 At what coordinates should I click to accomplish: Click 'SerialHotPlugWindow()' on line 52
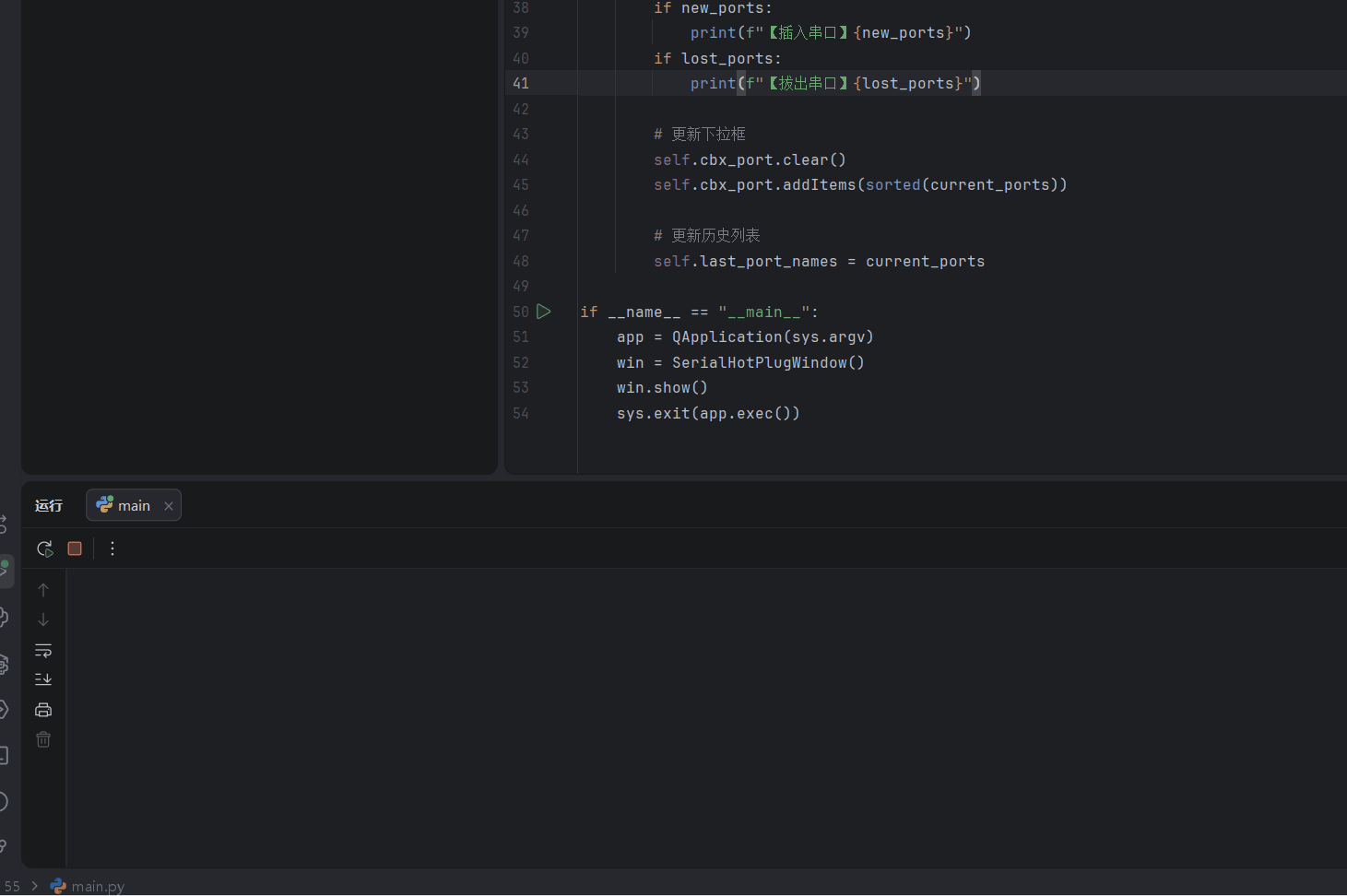[x=768, y=363]
